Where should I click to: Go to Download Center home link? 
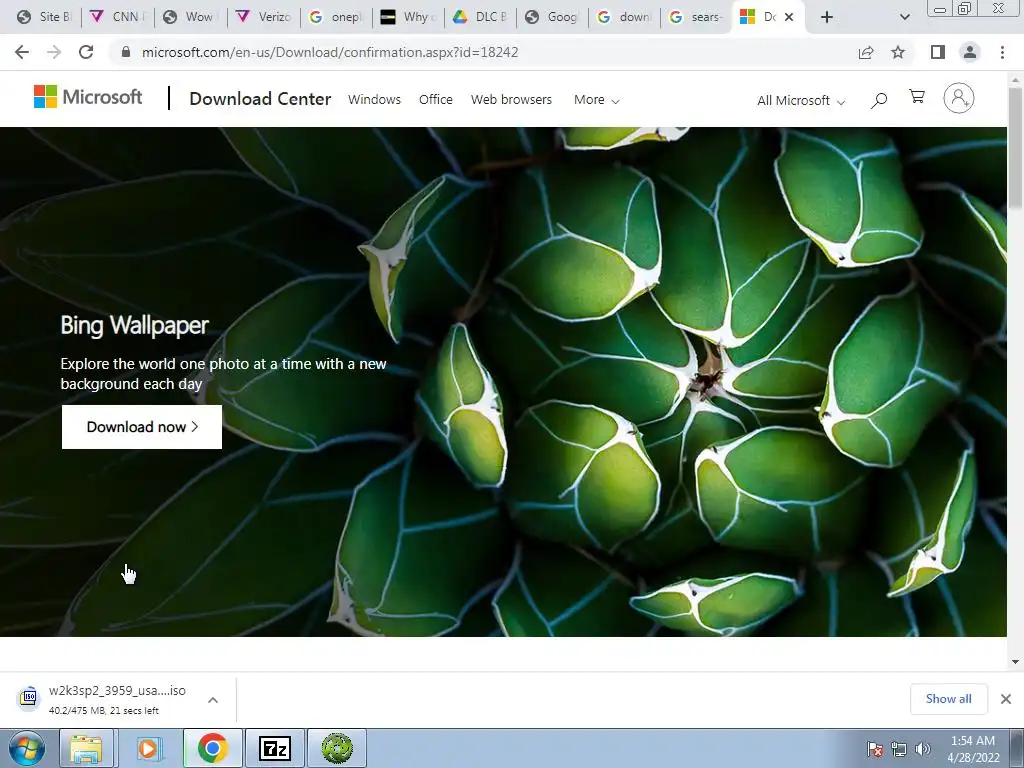[260, 99]
